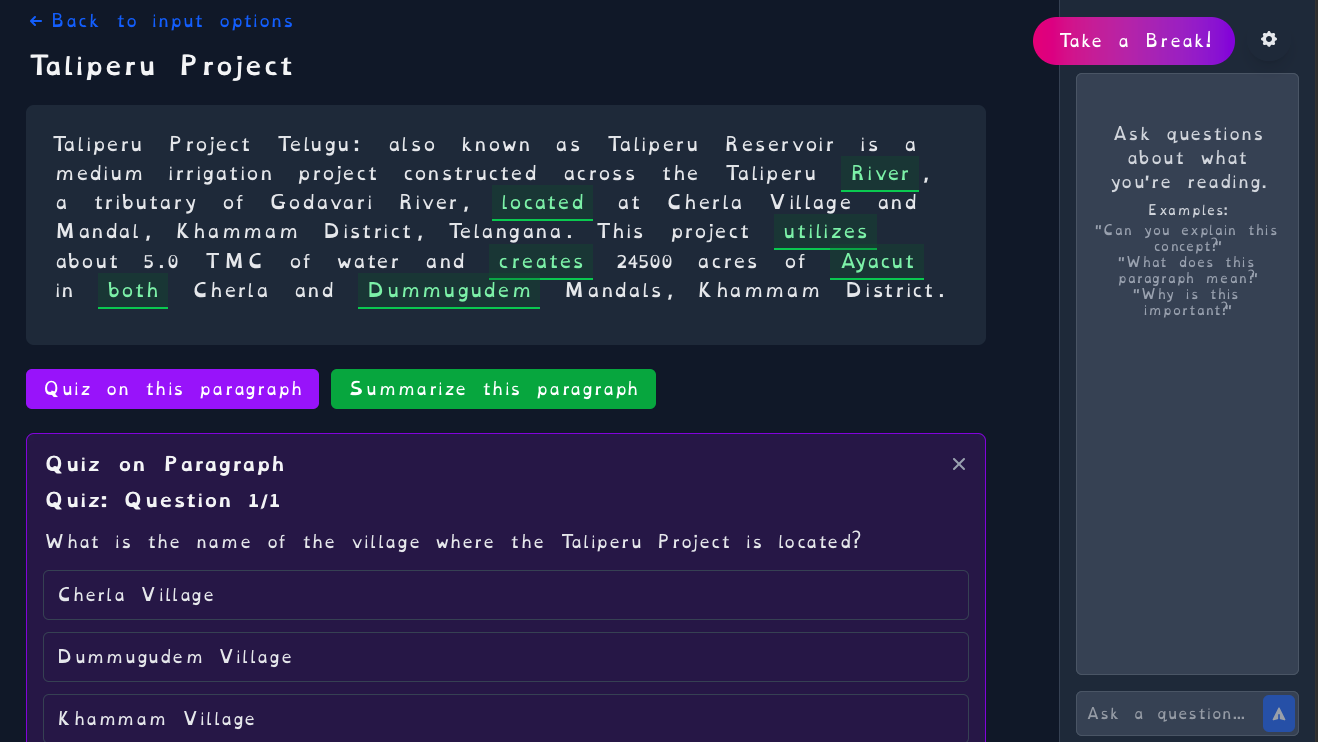
Task: Open settings with the gear icon
Action: pyautogui.click(x=1269, y=39)
